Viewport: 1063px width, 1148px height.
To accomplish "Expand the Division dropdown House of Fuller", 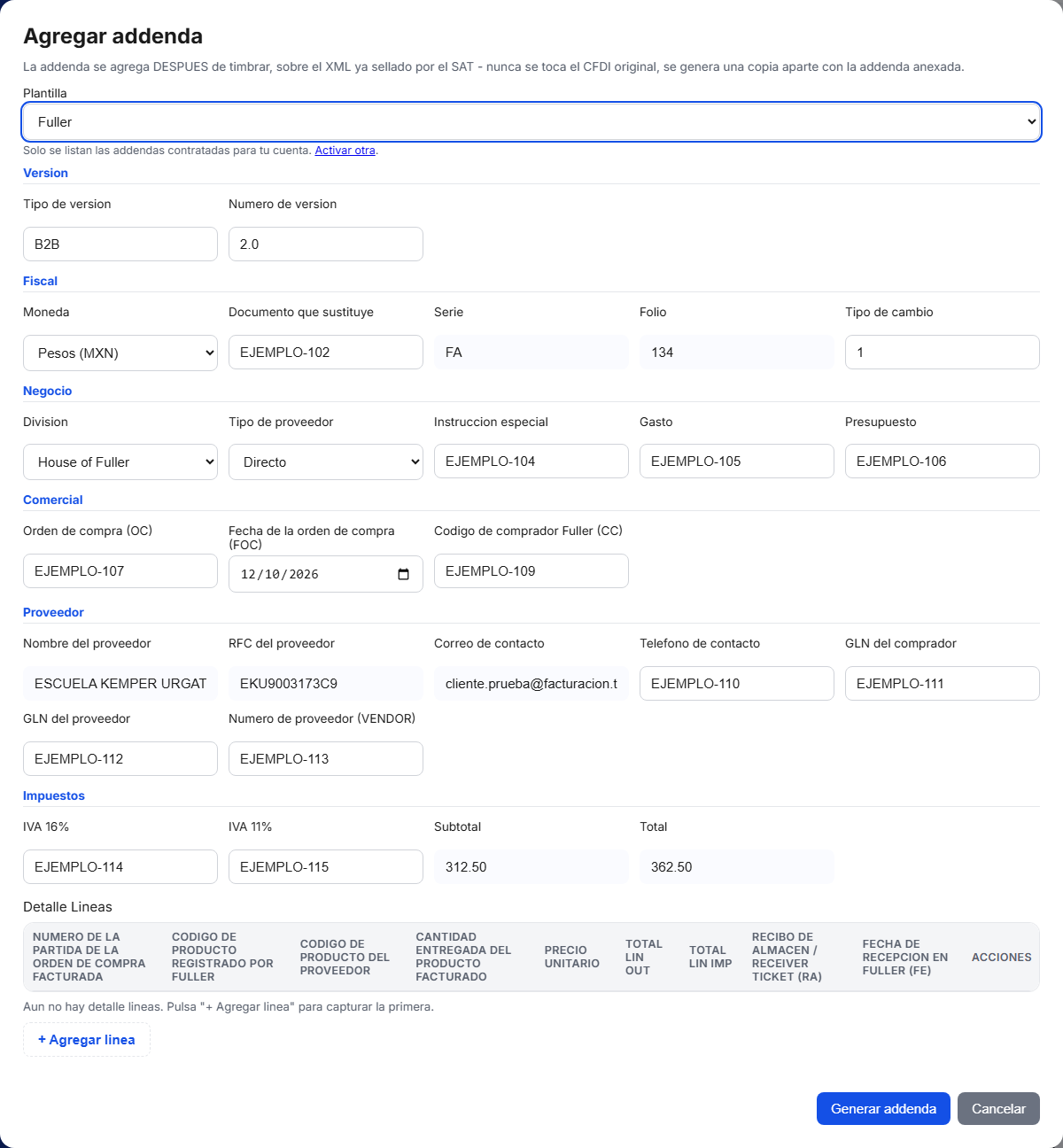I will coord(120,462).
